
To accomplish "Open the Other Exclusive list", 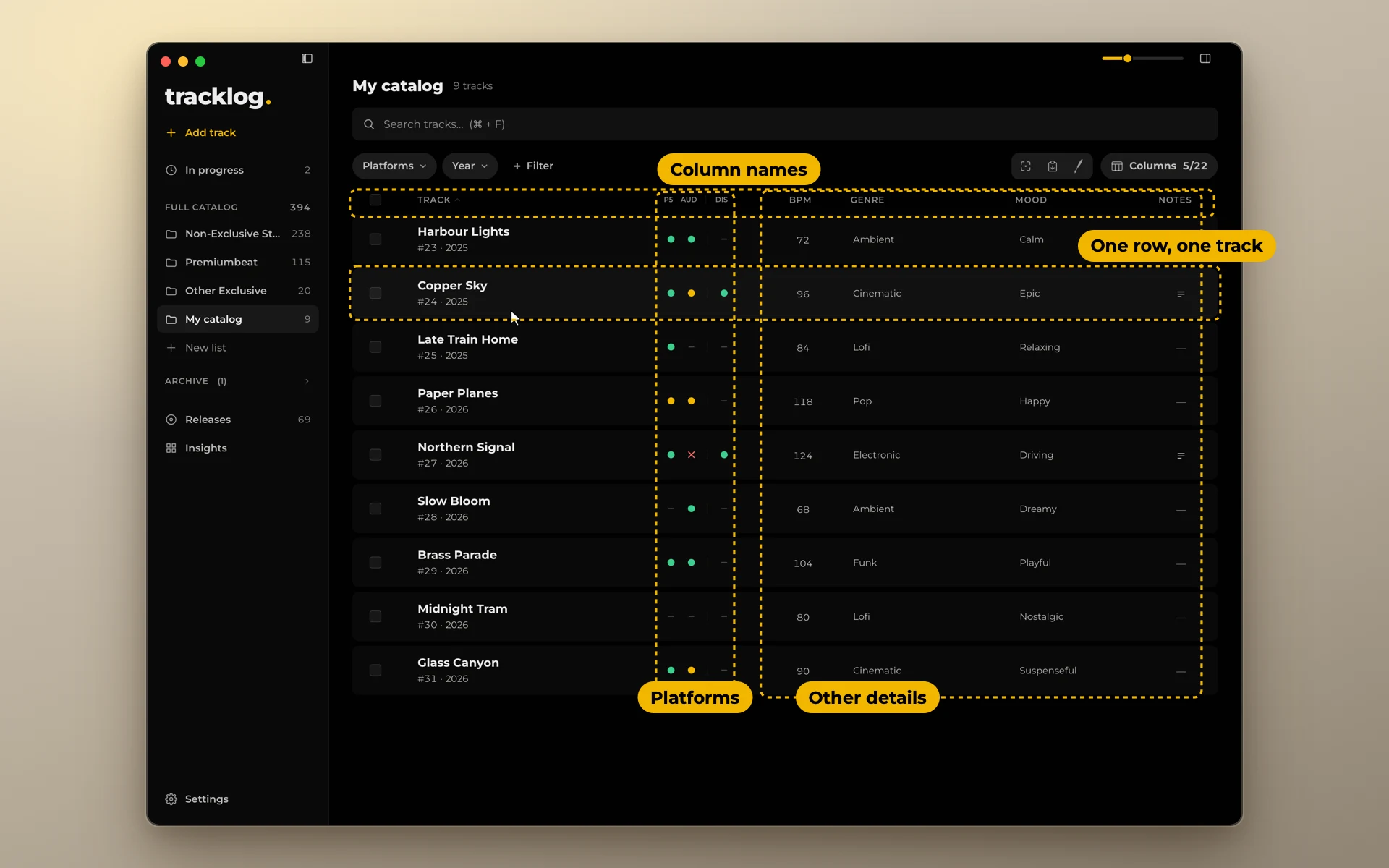I will click(x=238, y=291).
